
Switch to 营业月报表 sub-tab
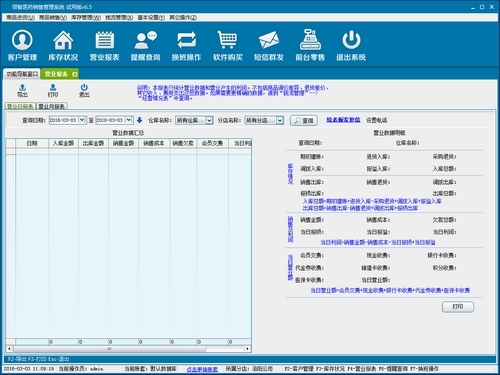[x=52, y=106]
